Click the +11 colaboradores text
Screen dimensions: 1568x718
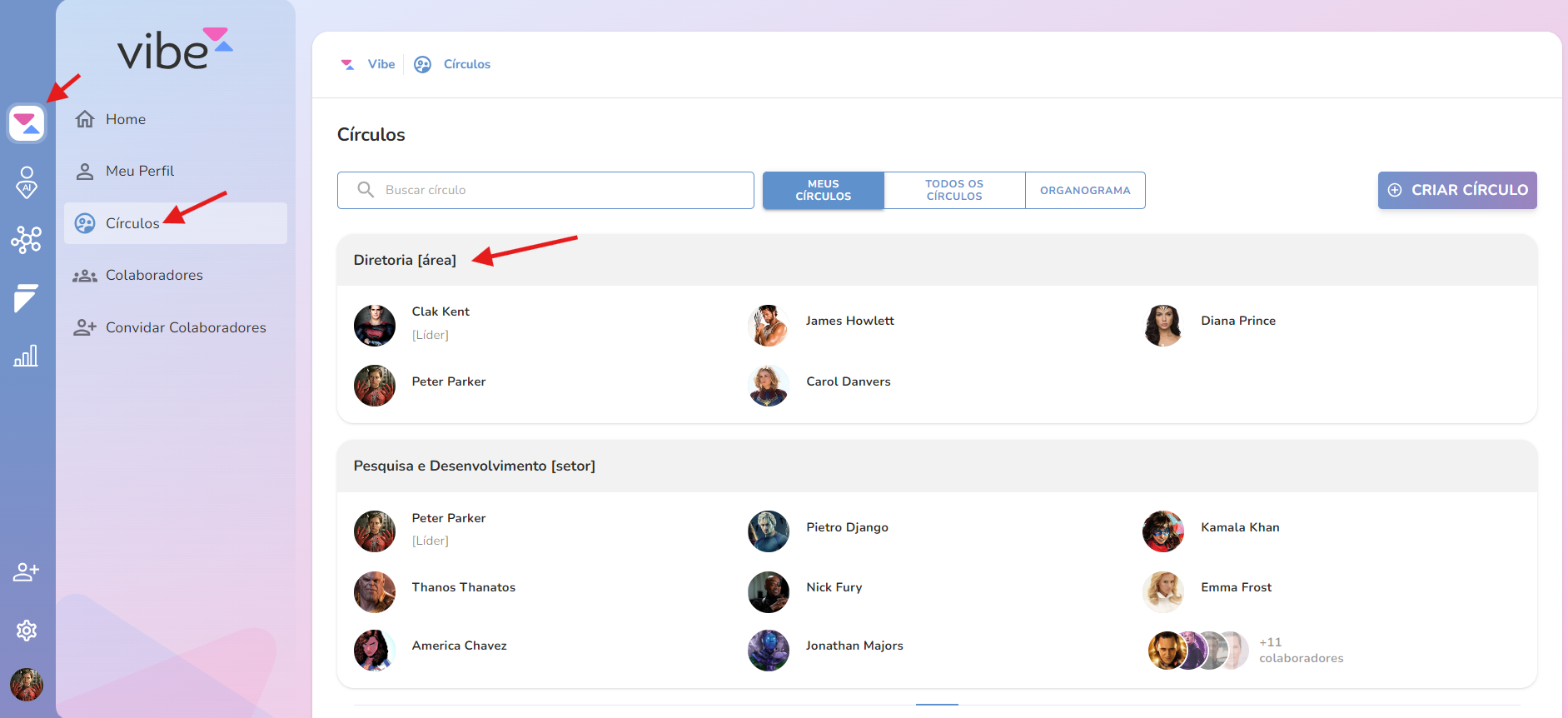[1301, 650]
